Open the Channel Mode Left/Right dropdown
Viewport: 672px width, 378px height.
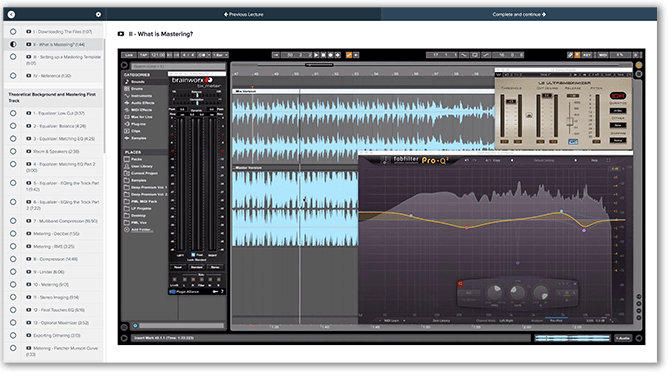click(506, 321)
